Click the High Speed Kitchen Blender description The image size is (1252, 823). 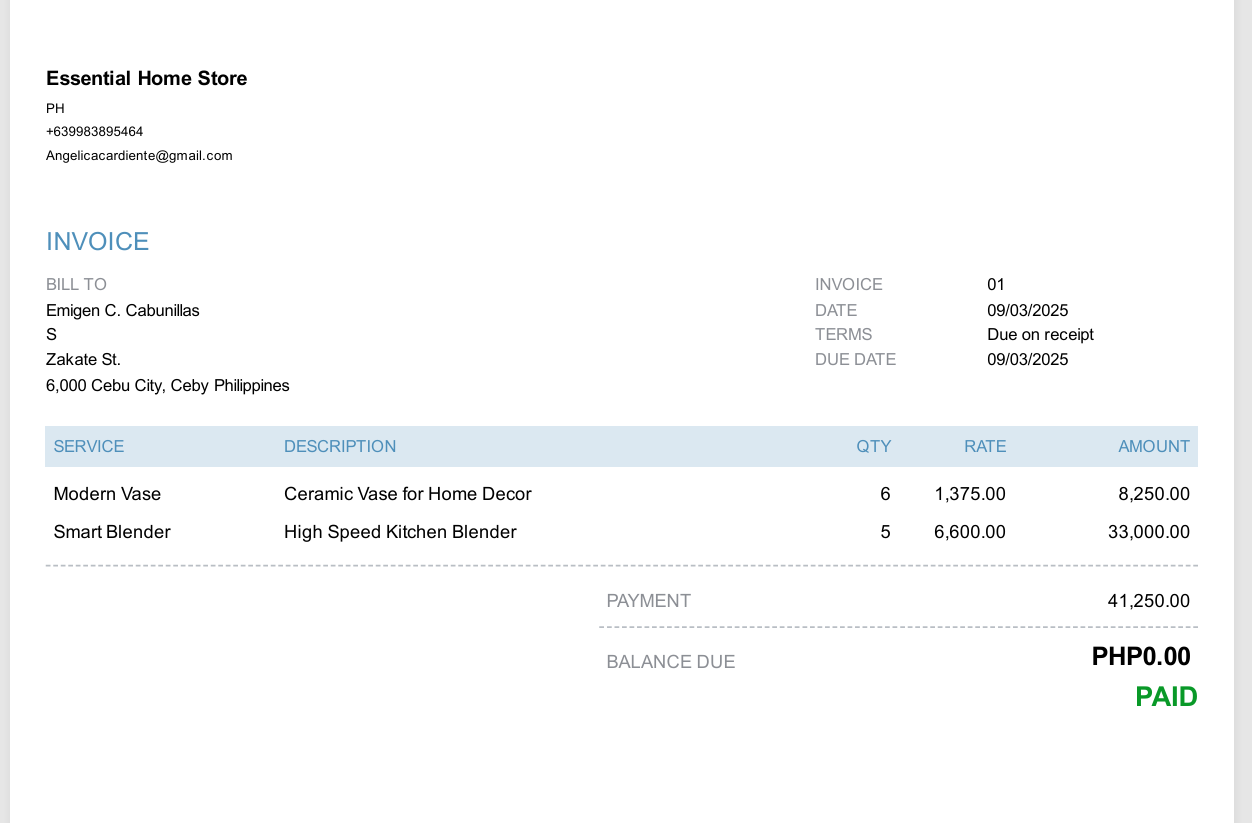click(x=400, y=532)
